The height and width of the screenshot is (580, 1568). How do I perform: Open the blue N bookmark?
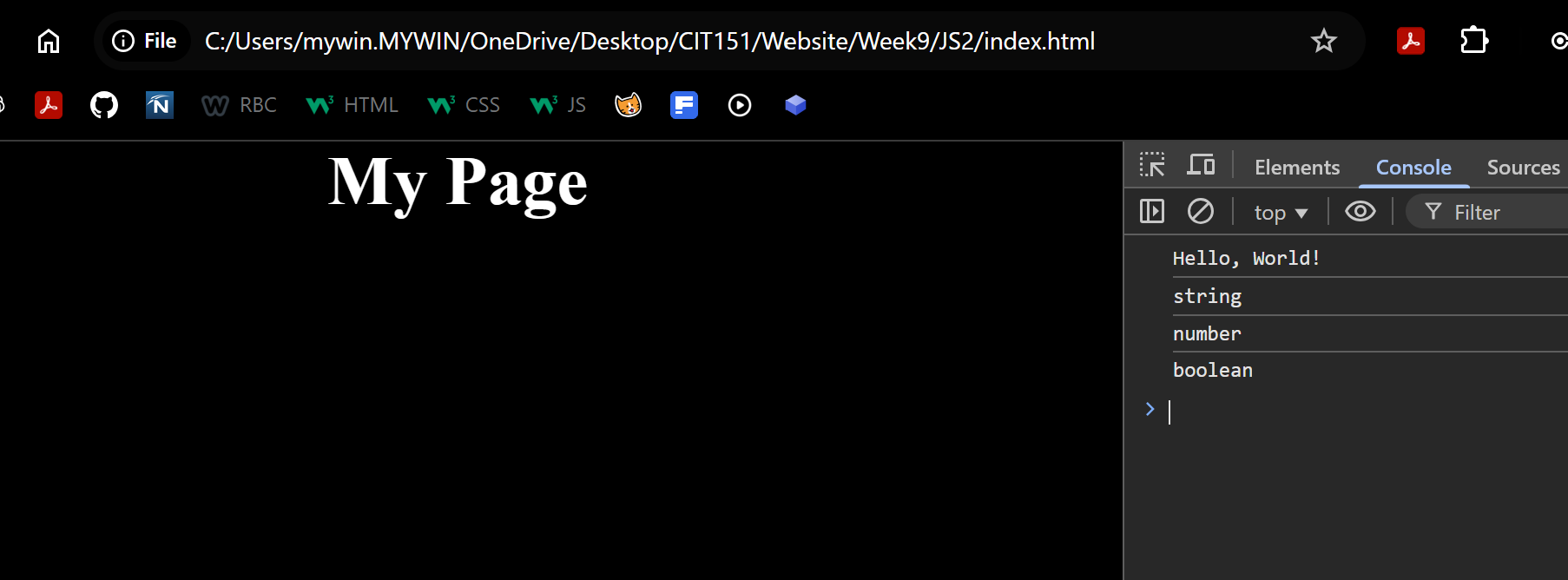[x=160, y=105]
